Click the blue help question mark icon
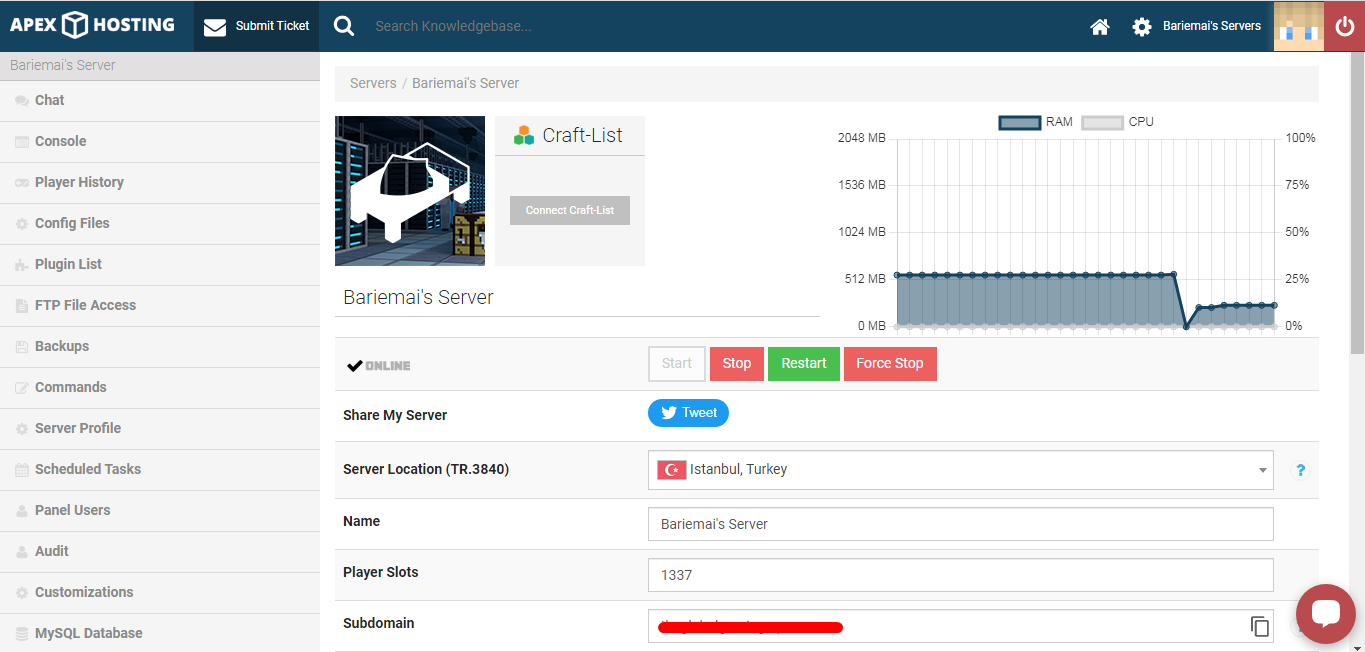Viewport: 1365px width, 652px height. pos(1300,470)
